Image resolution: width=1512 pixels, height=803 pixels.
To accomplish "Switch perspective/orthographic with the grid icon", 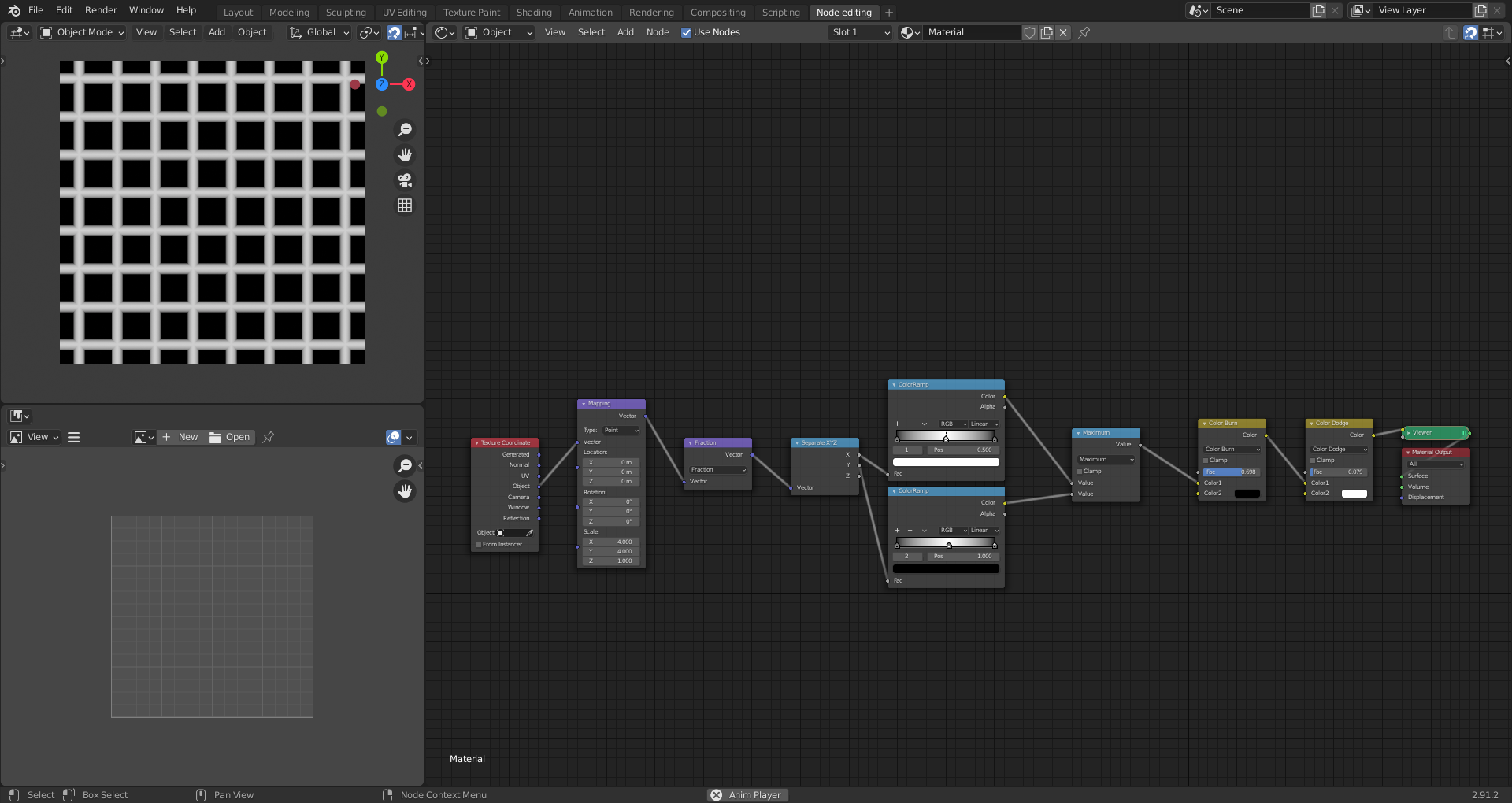I will click(405, 205).
